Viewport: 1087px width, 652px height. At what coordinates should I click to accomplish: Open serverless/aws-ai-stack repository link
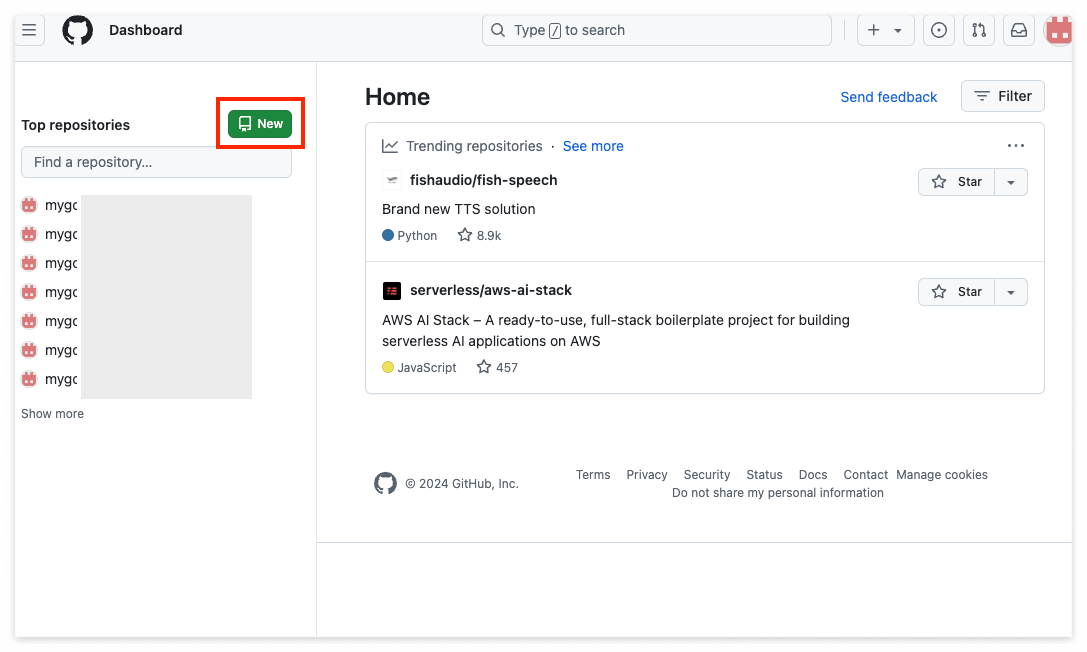coord(491,290)
